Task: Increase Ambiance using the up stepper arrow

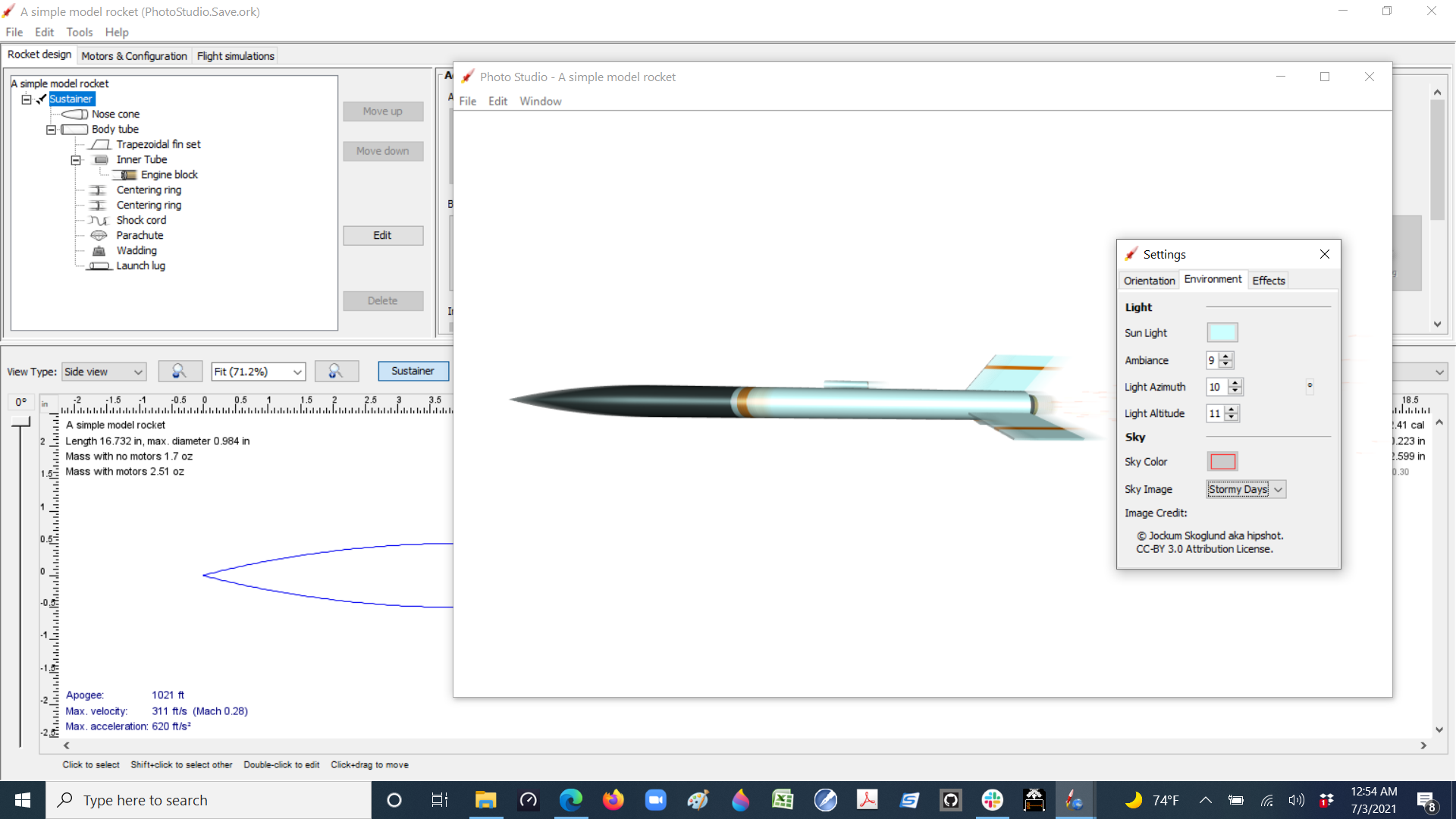Action: 1227,356
